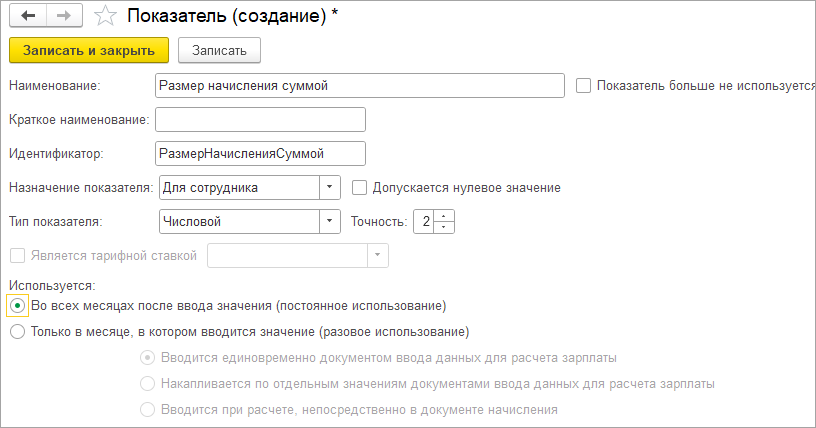Choose 'Накапливается по отдельным значениям' radio option

[x=148, y=384]
